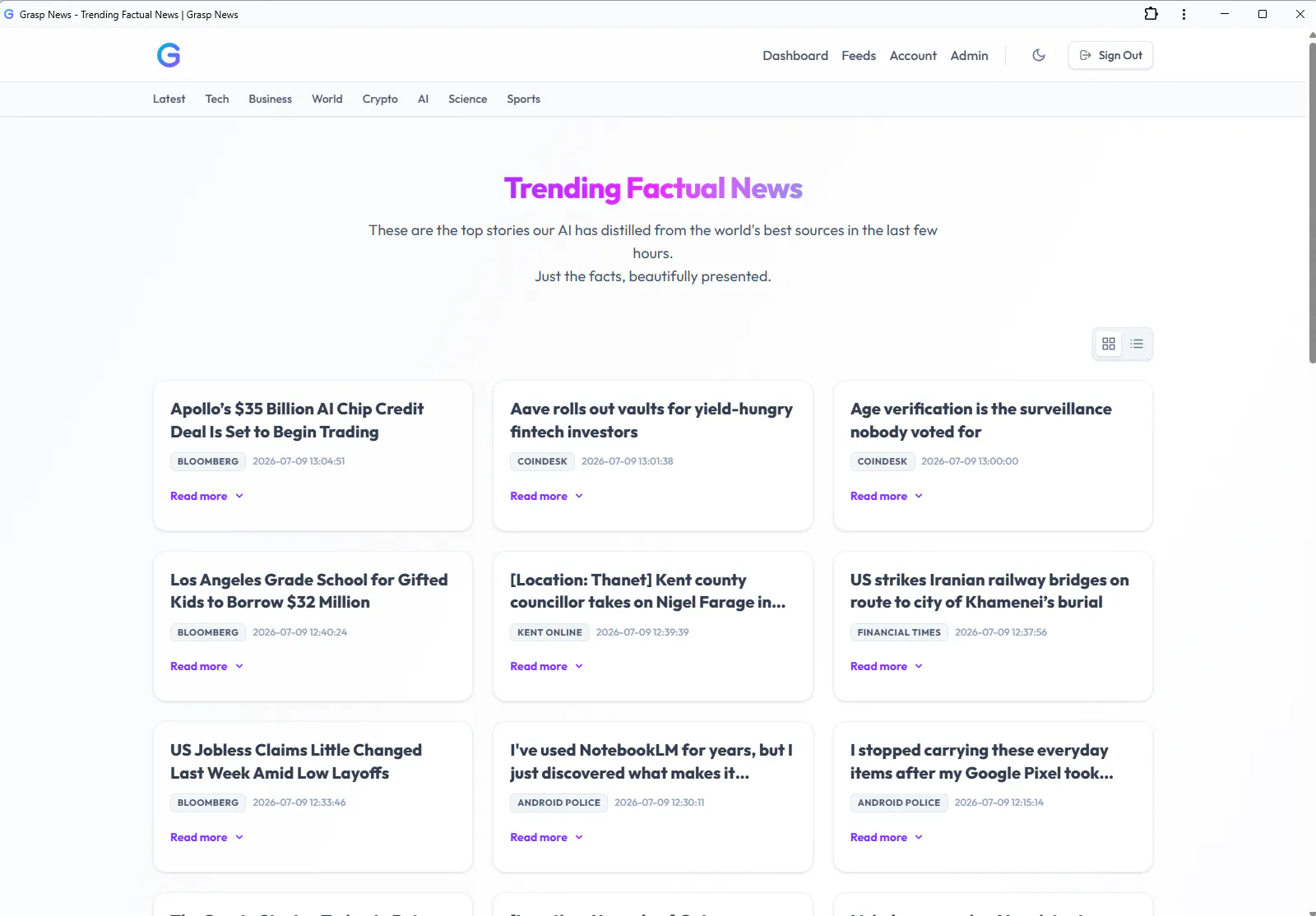Expand Read more on Iranian railway bridges story
Screen dimensions: 1316x916
tap(887, 666)
